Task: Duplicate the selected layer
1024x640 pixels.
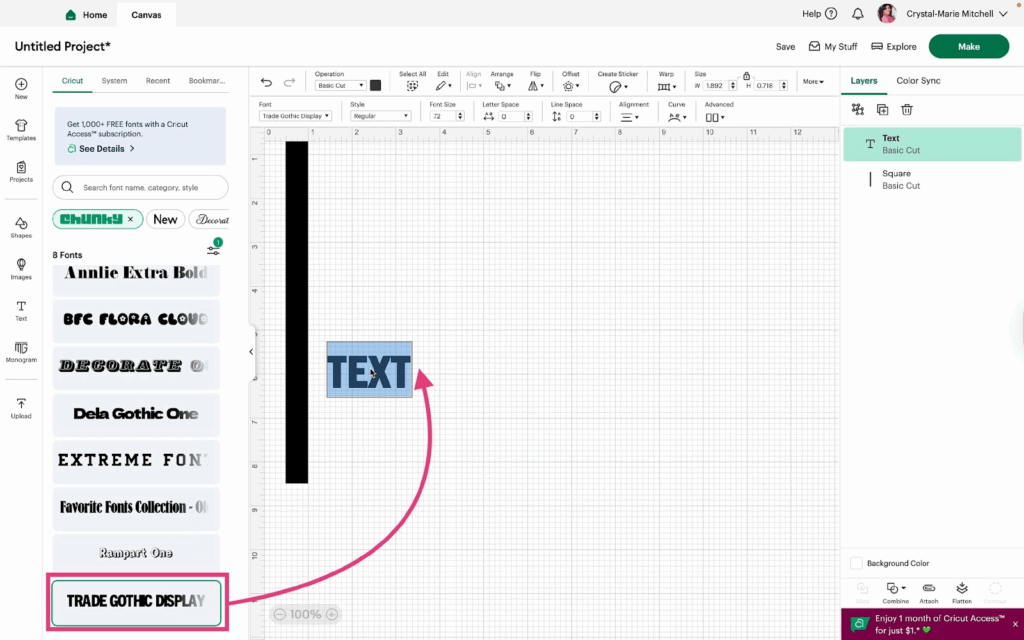Action: pyautogui.click(x=882, y=110)
